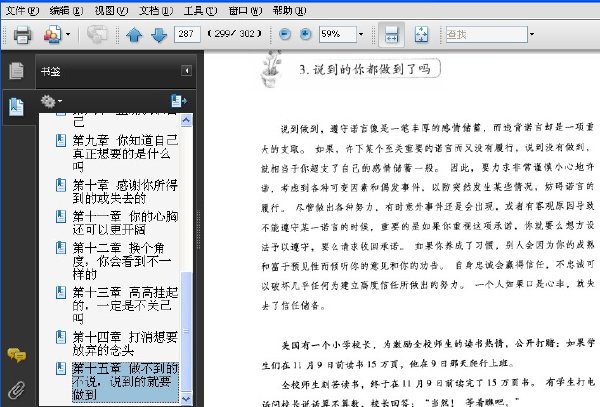This screenshot has height=407, width=600.
Task: Open the Bookmarks panel icon
Action: click(16, 107)
